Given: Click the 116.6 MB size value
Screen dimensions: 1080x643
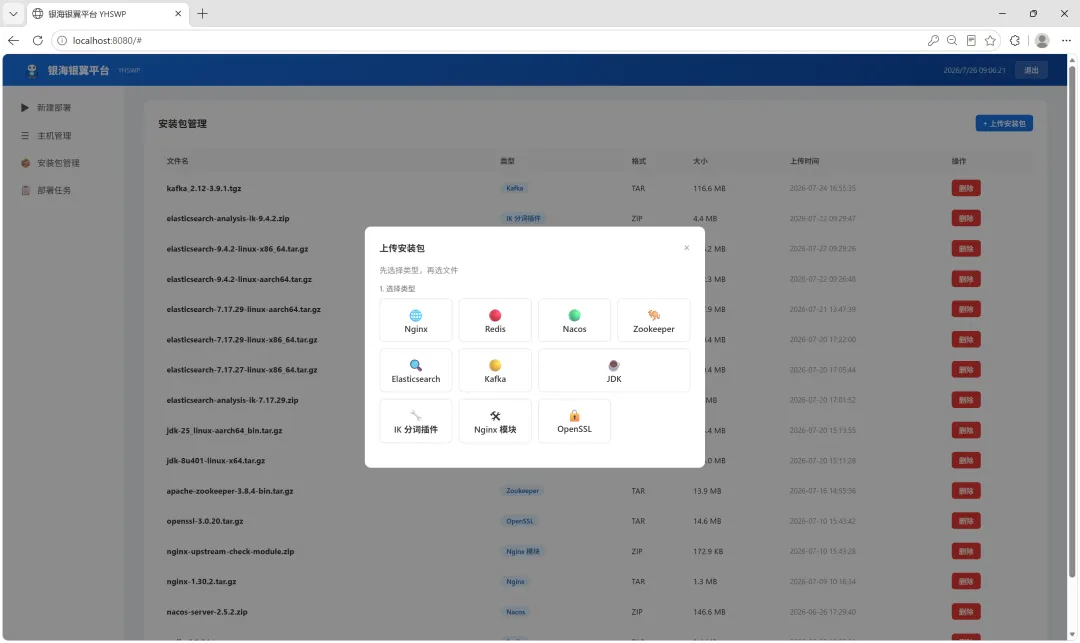Looking at the screenshot, I should (709, 188).
